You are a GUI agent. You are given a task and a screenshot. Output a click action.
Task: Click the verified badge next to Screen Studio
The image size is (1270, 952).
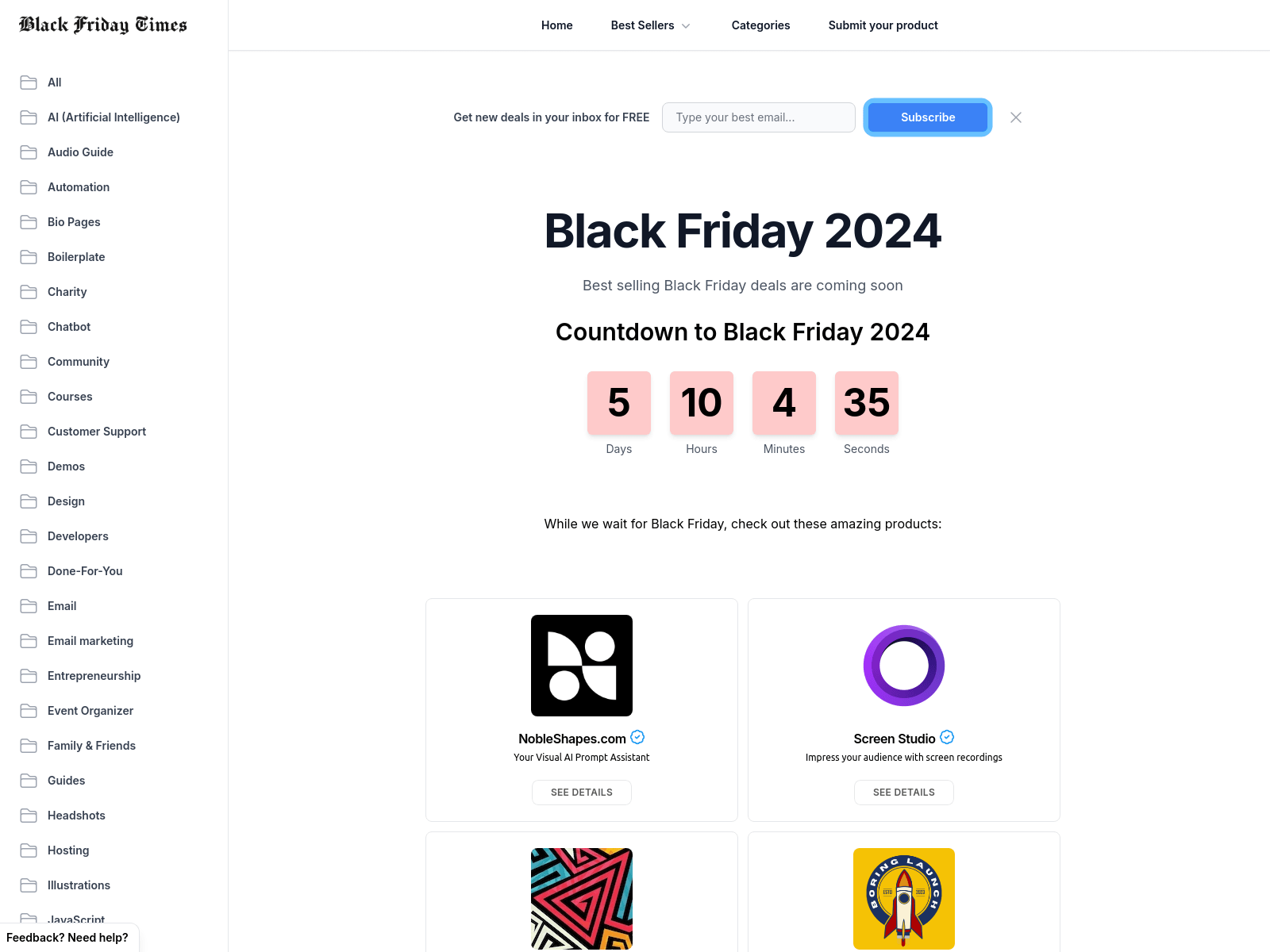946,737
